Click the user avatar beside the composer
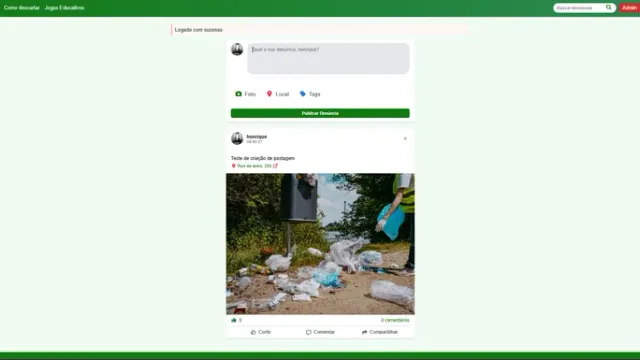Viewport: 640px width, 360px height. tap(237, 49)
